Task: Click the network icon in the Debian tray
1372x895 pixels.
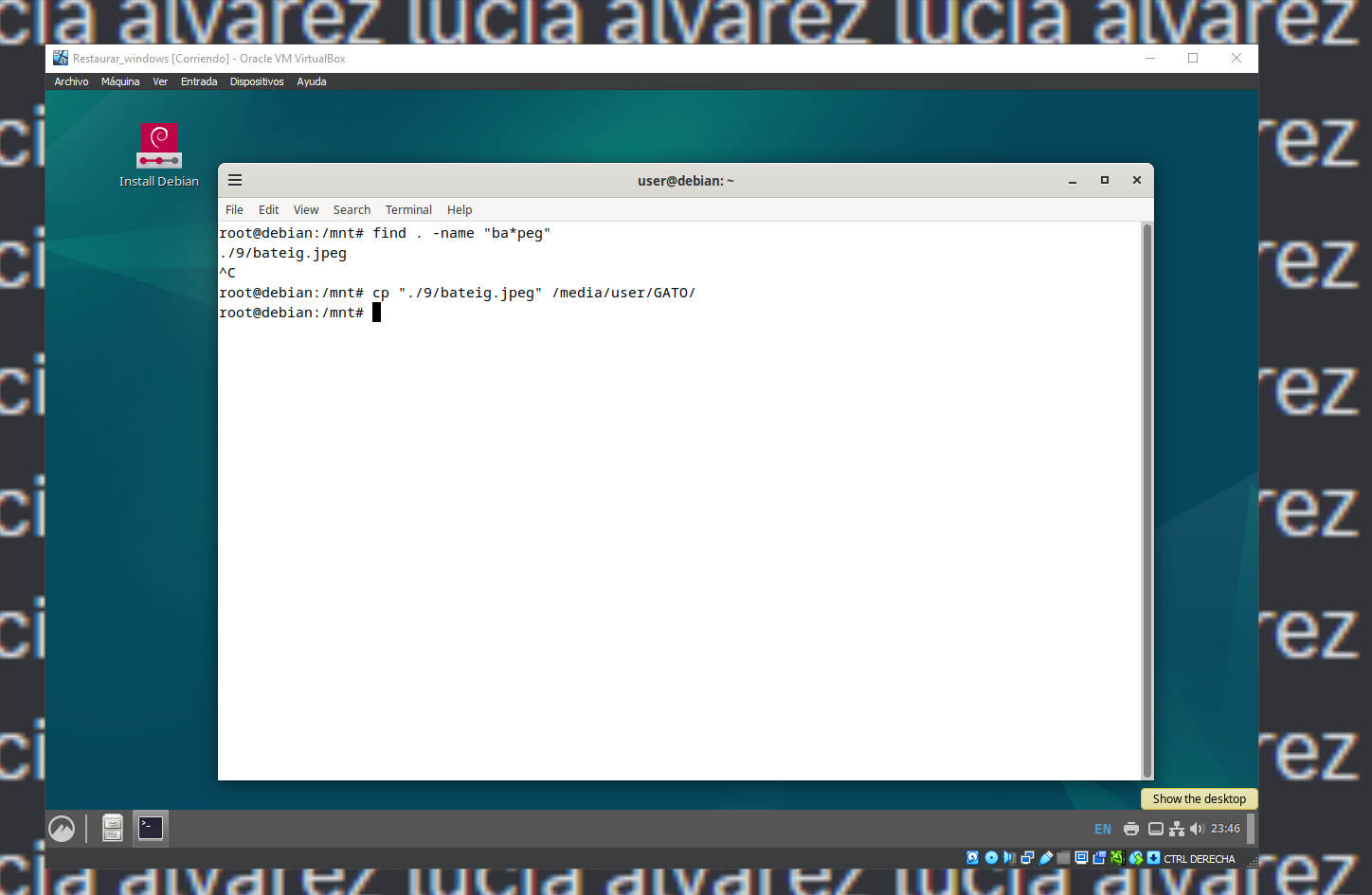Action: 1176,828
